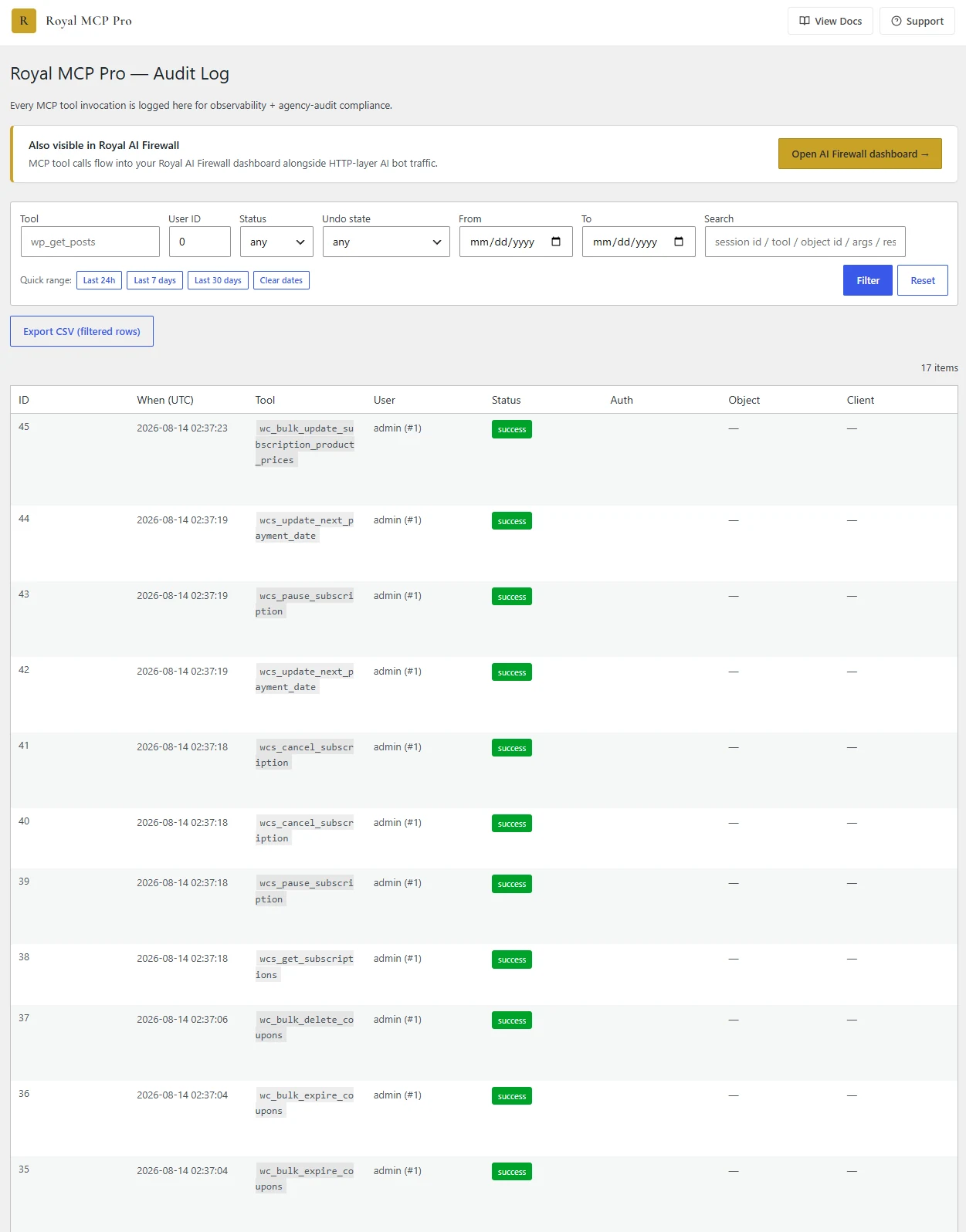Open View Docs book icon button
Viewport: 966px width, 1232px height.
click(x=830, y=21)
